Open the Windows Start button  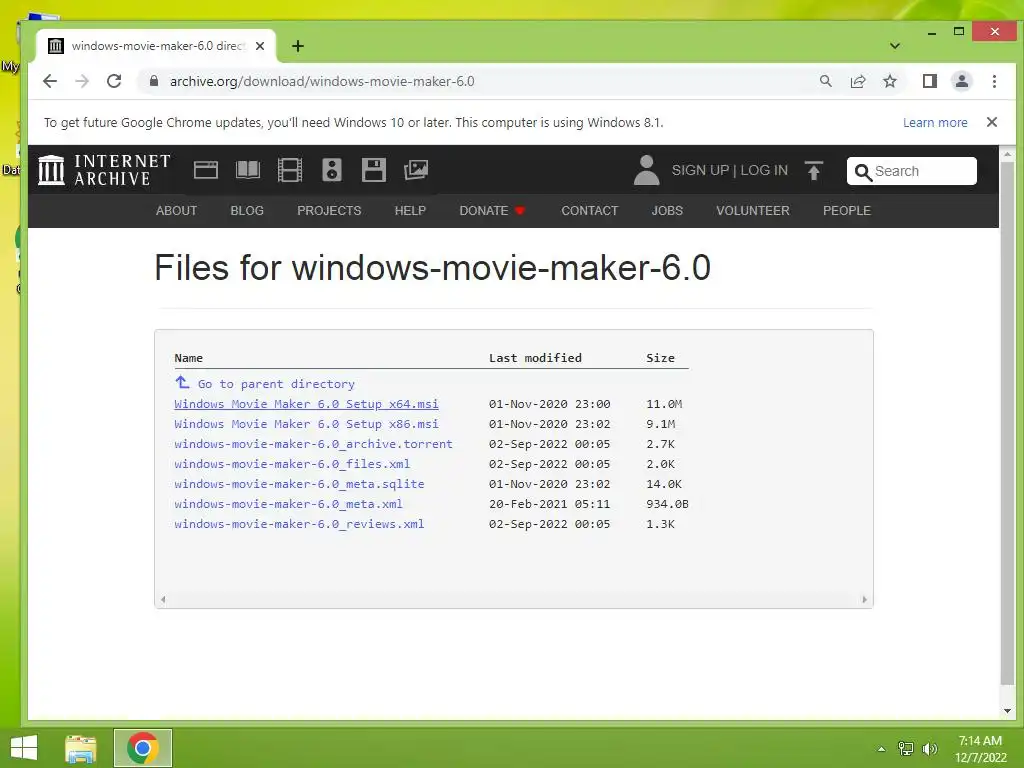(x=24, y=748)
